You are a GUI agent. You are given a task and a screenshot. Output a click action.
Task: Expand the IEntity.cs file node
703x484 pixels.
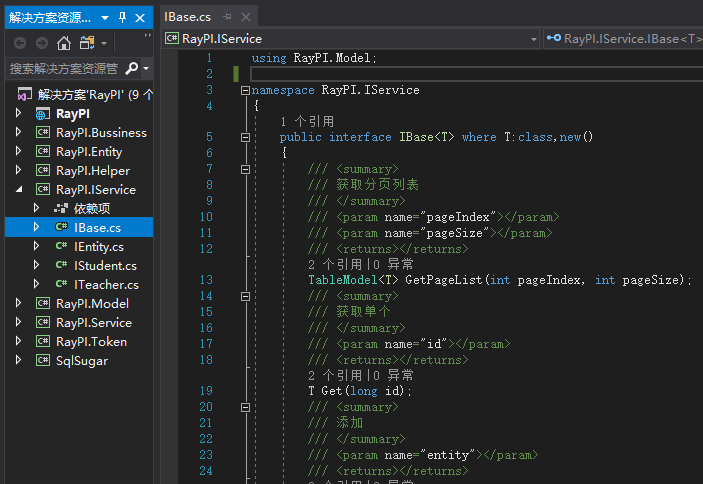pyautogui.click(x=36, y=246)
